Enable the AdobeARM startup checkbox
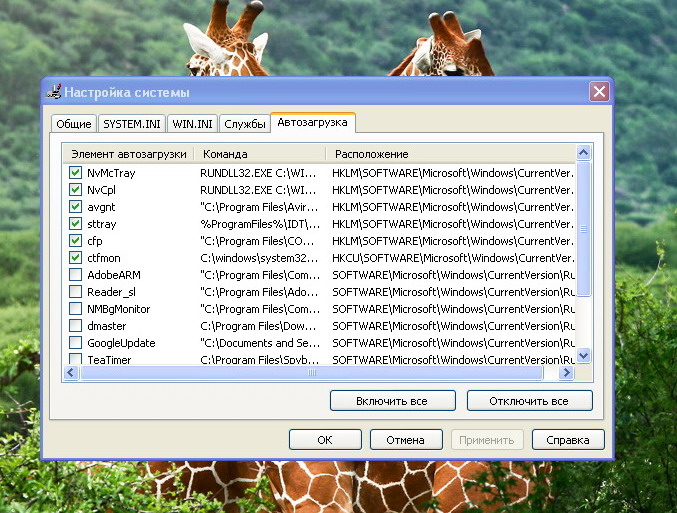Screen dimensions: 677x513 click(76, 275)
